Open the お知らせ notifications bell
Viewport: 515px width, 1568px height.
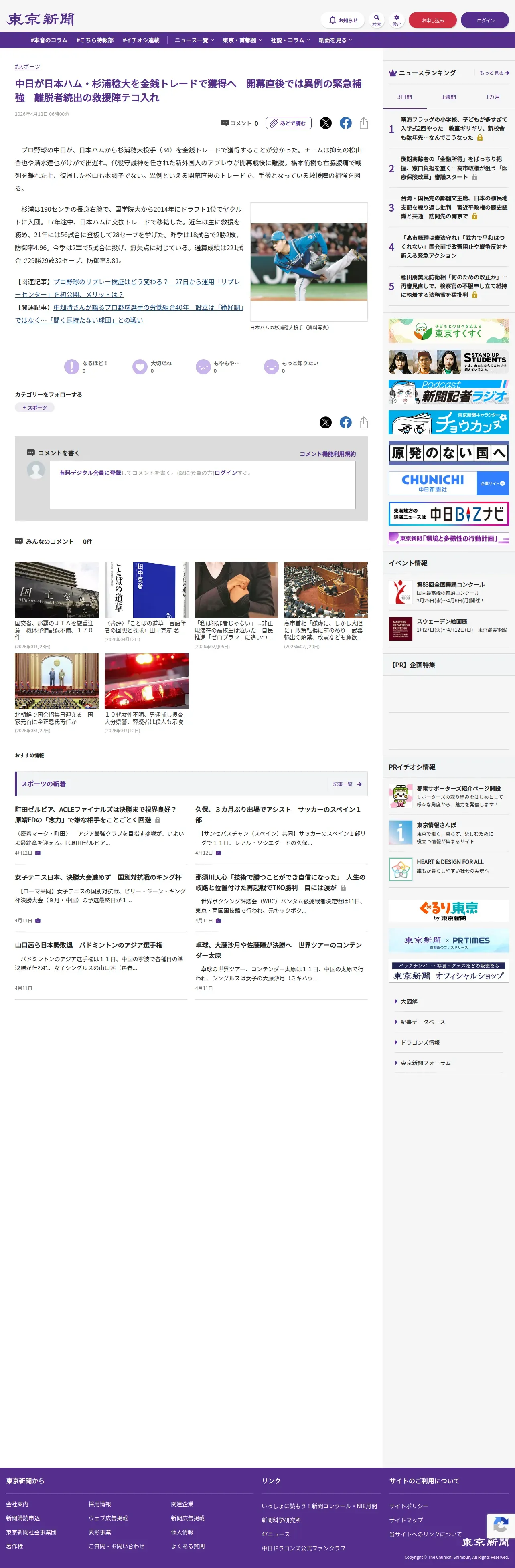pyautogui.click(x=343, y=20)
